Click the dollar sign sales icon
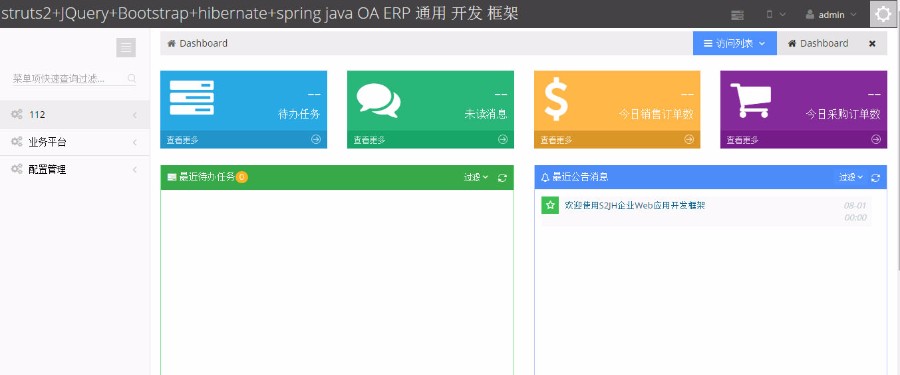900x375 pixels. click(x=556, y=99)
